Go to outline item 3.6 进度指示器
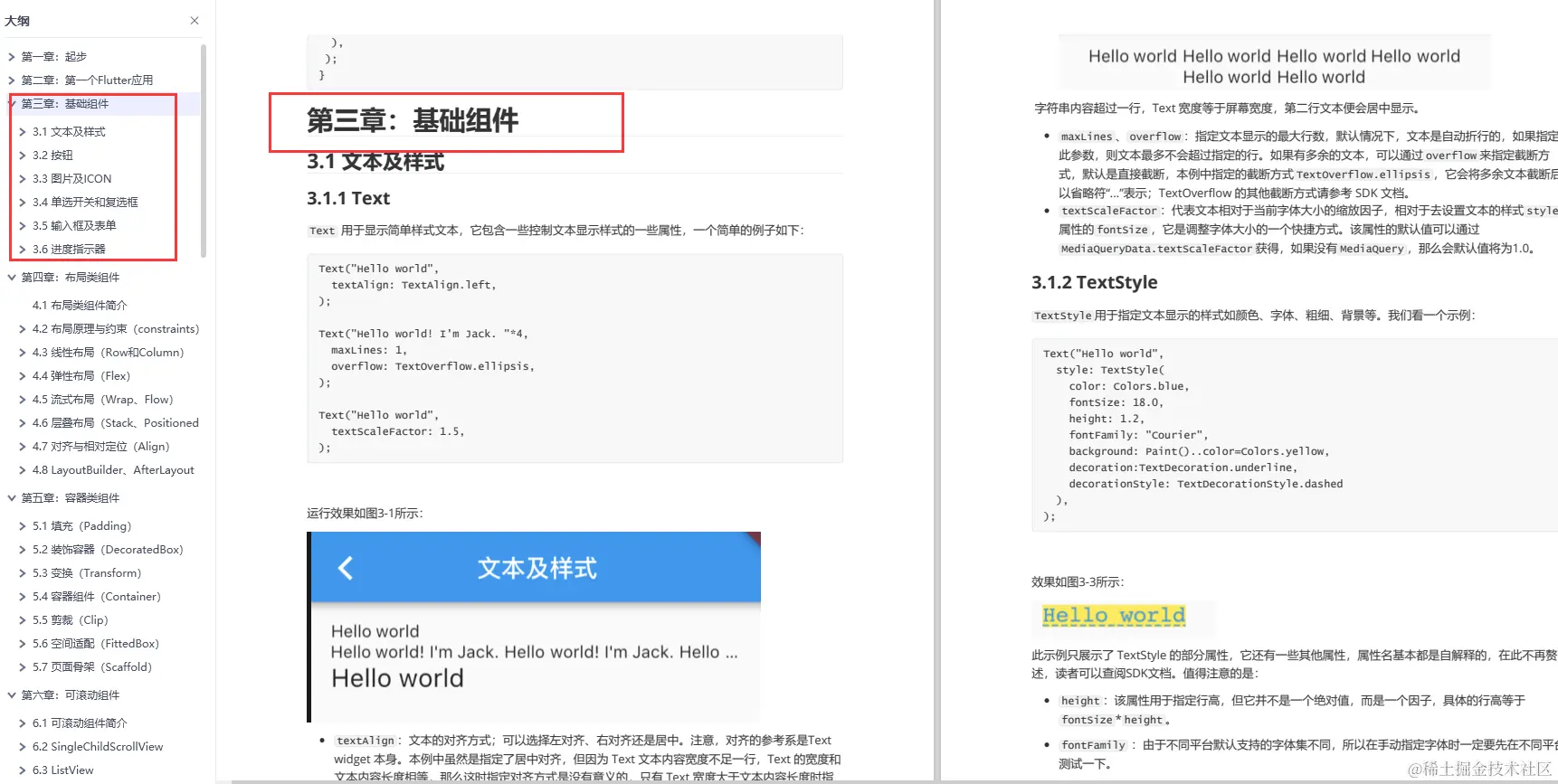This screenshot has width=1558, height=784. pos(69,249)
